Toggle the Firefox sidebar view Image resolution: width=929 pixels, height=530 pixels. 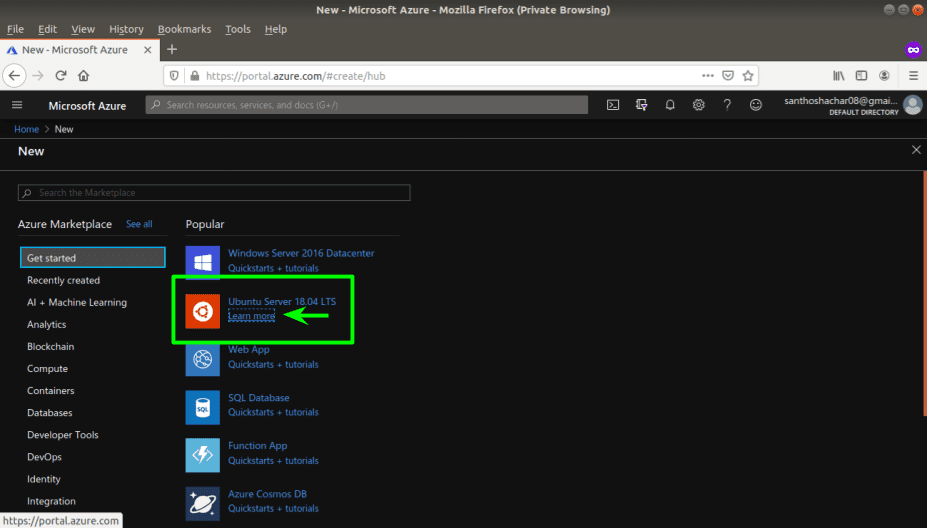(x=861, y=76)
